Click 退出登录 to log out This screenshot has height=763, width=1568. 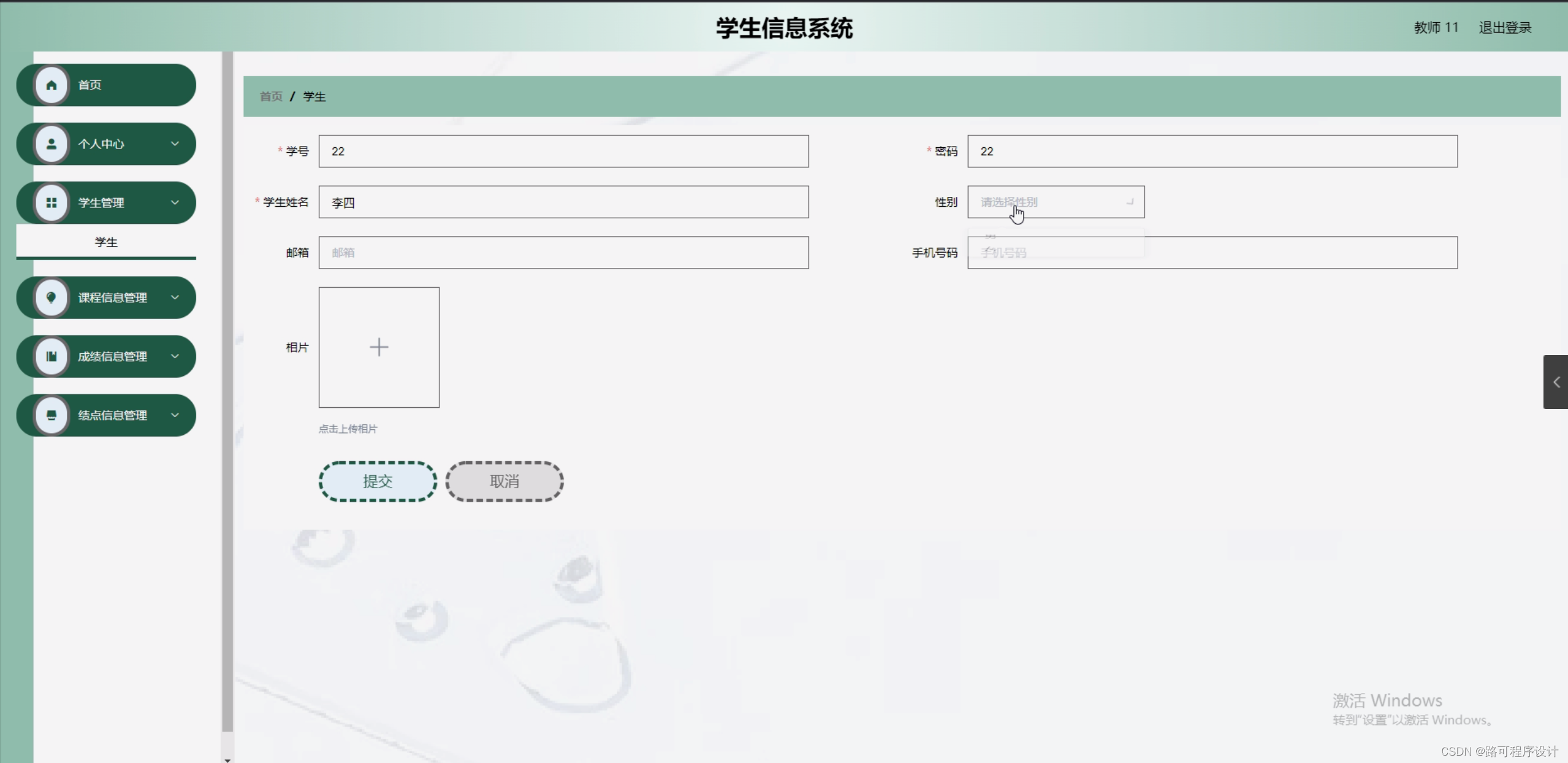click(x=1504, y=27)
